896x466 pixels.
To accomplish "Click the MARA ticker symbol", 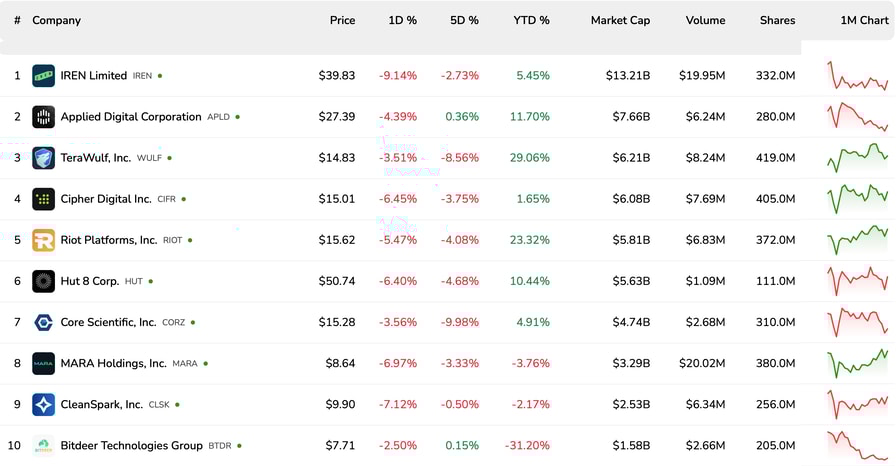I will 184,364.
